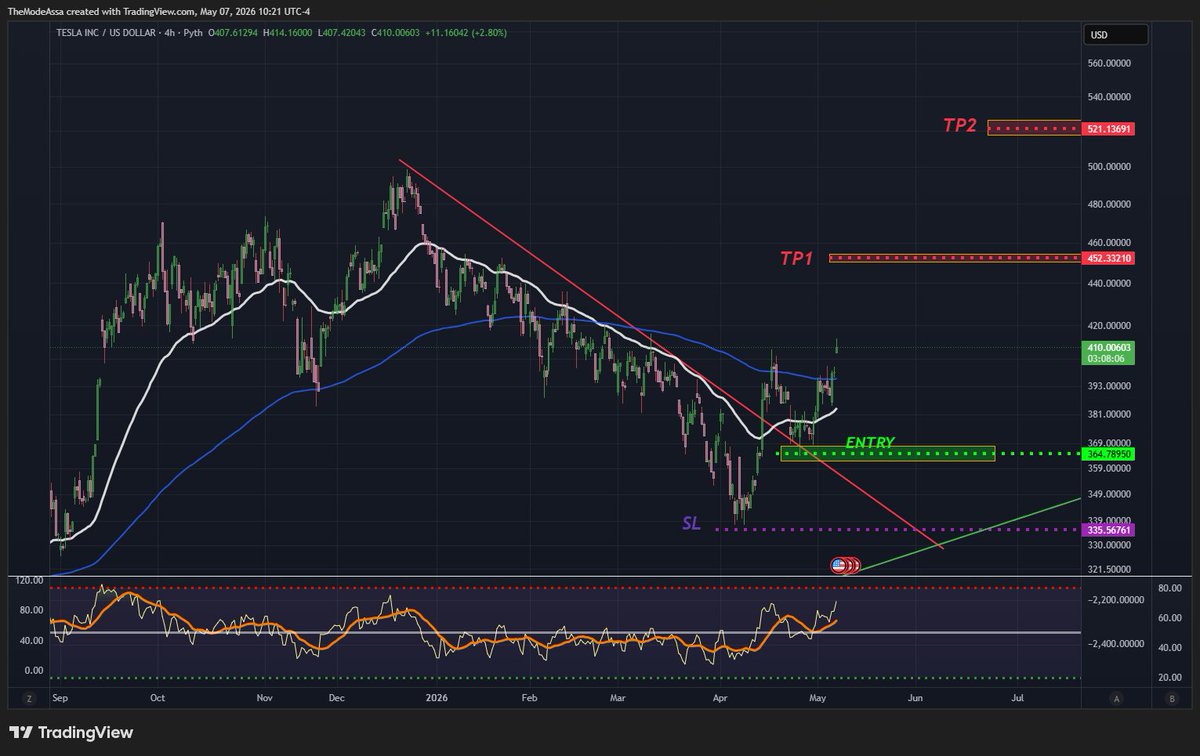Click the 560.00000 price axis value
The height and width of the screenshot is (756, 1200).
pyautogui.click(x=1110, y=63)
